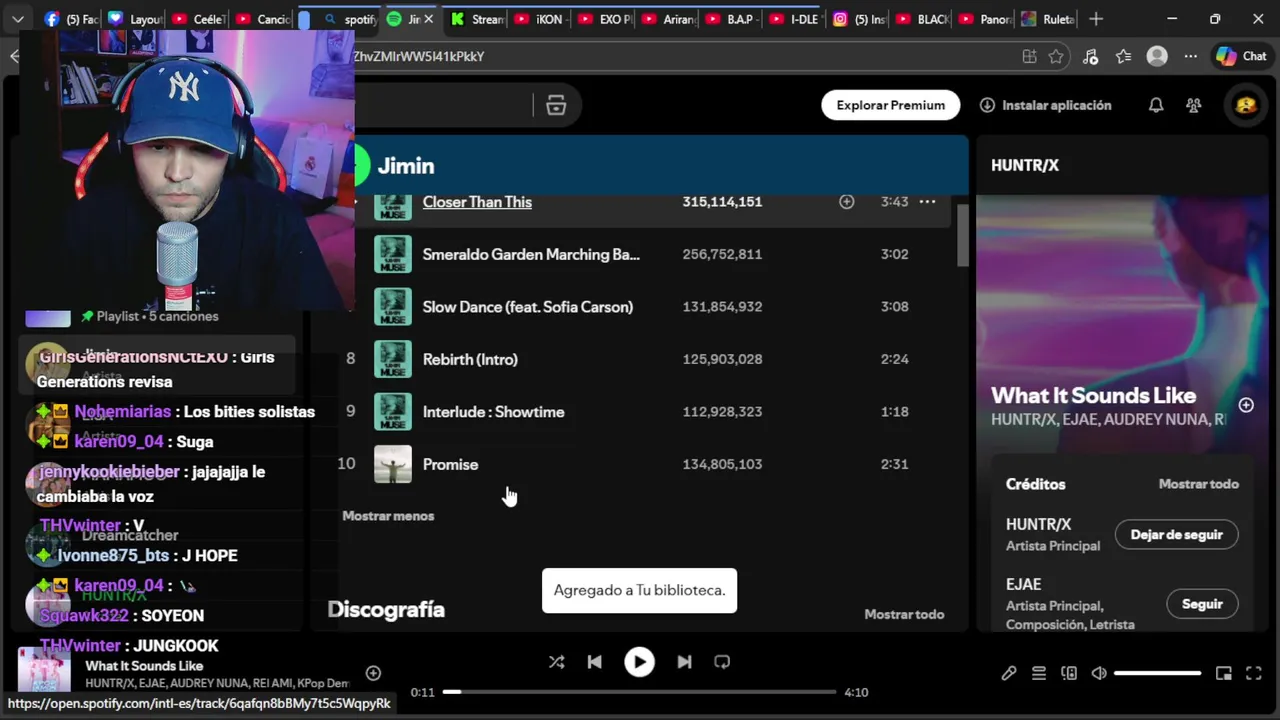
Task: Follow EJAE with Seguir button
Action: (x=1202, y=604)
